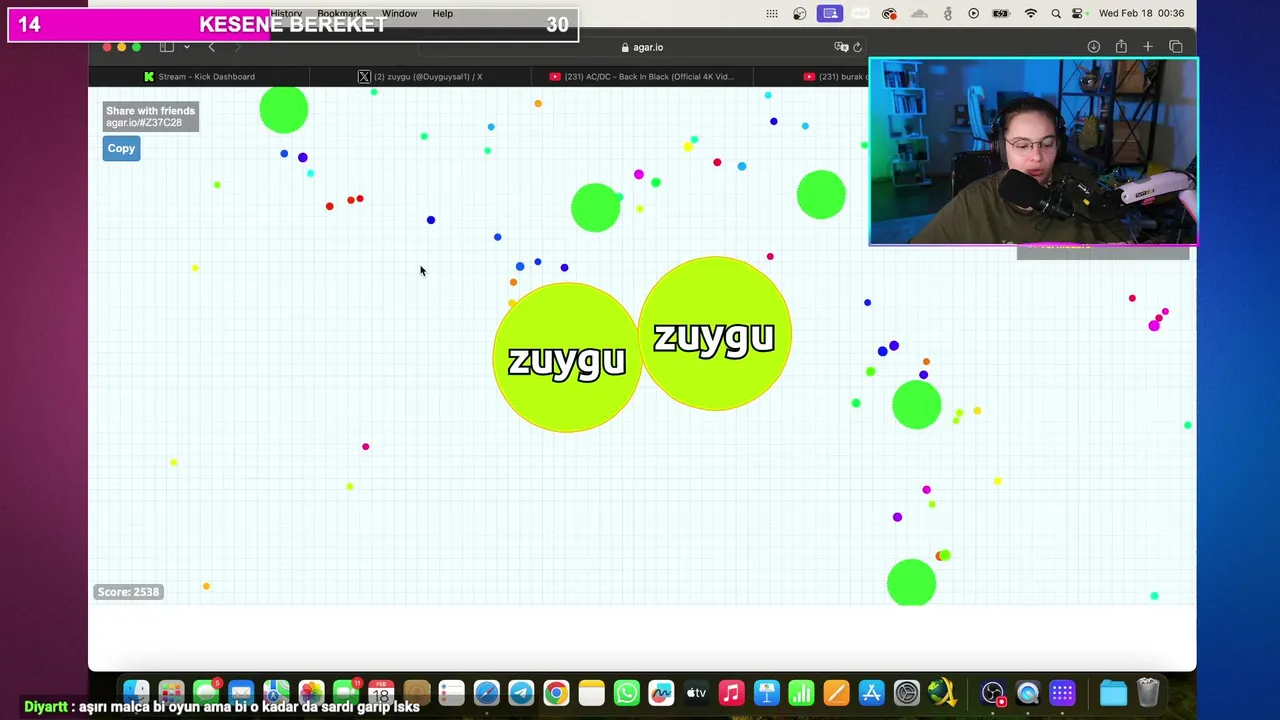Open Photos from the Dock

[x=311, y=692]
